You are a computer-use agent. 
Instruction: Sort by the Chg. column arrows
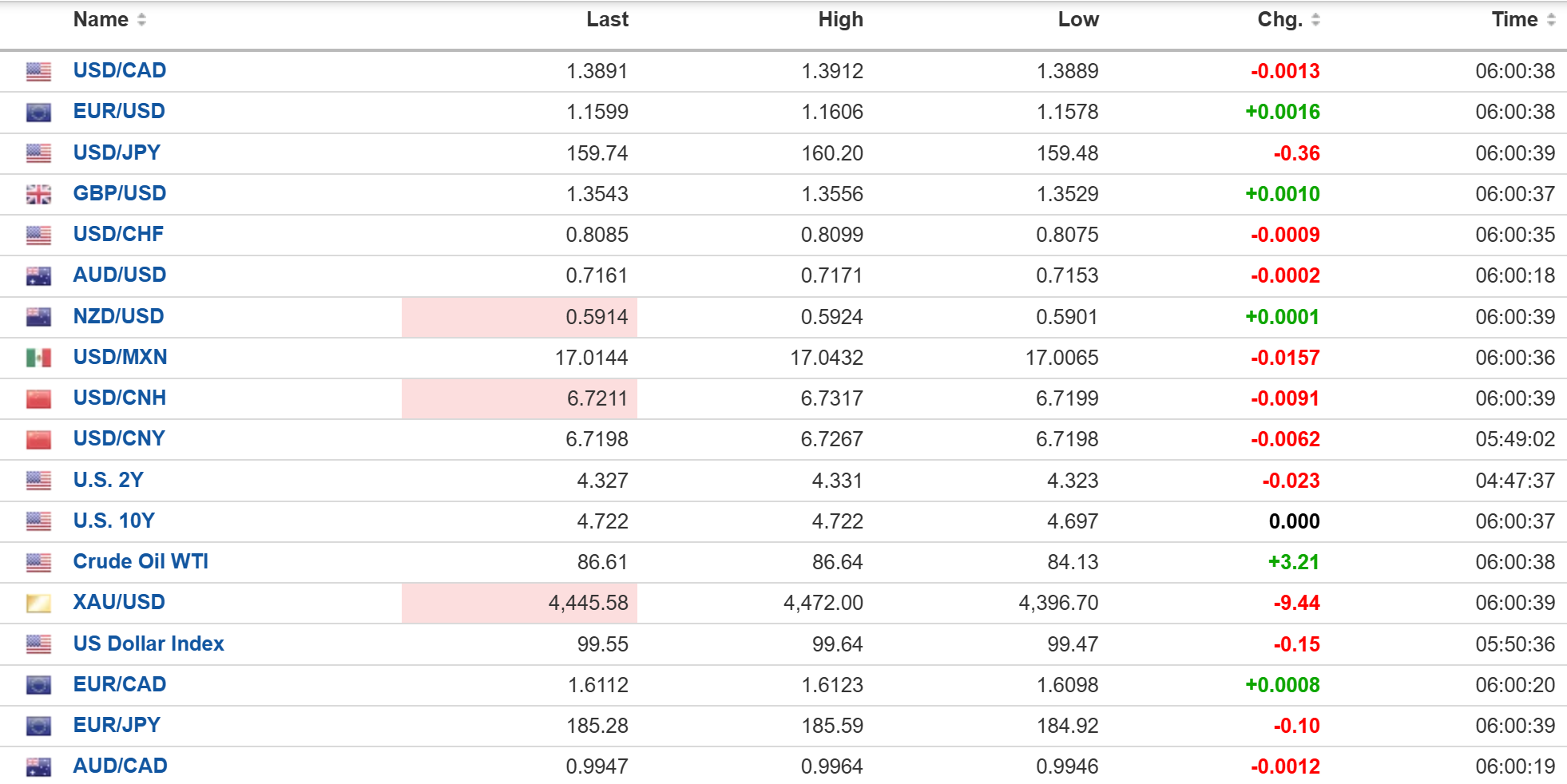click(x=1315, y=20)
